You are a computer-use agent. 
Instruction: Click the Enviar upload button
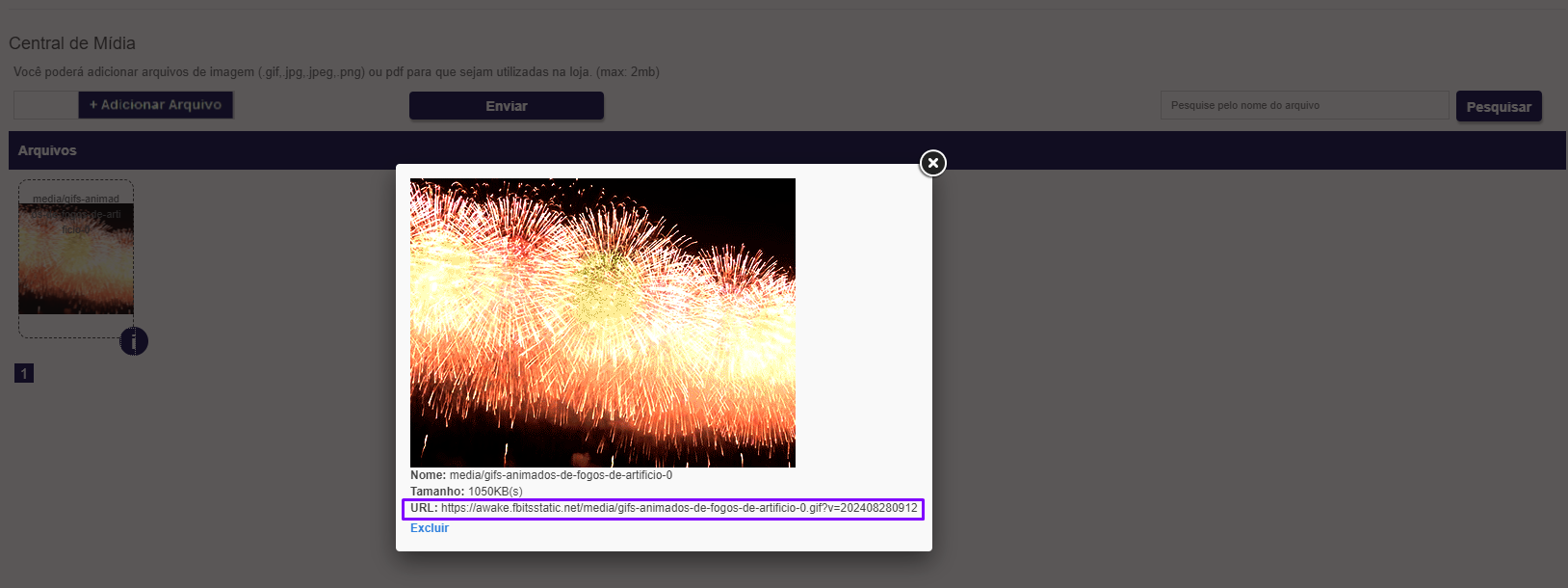[507, 106]
